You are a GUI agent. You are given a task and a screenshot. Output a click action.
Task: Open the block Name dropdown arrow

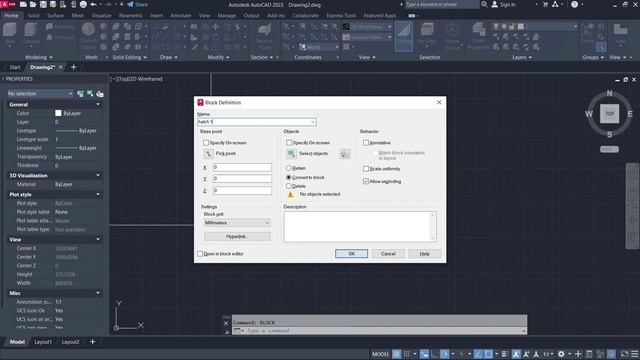(312, 122)
